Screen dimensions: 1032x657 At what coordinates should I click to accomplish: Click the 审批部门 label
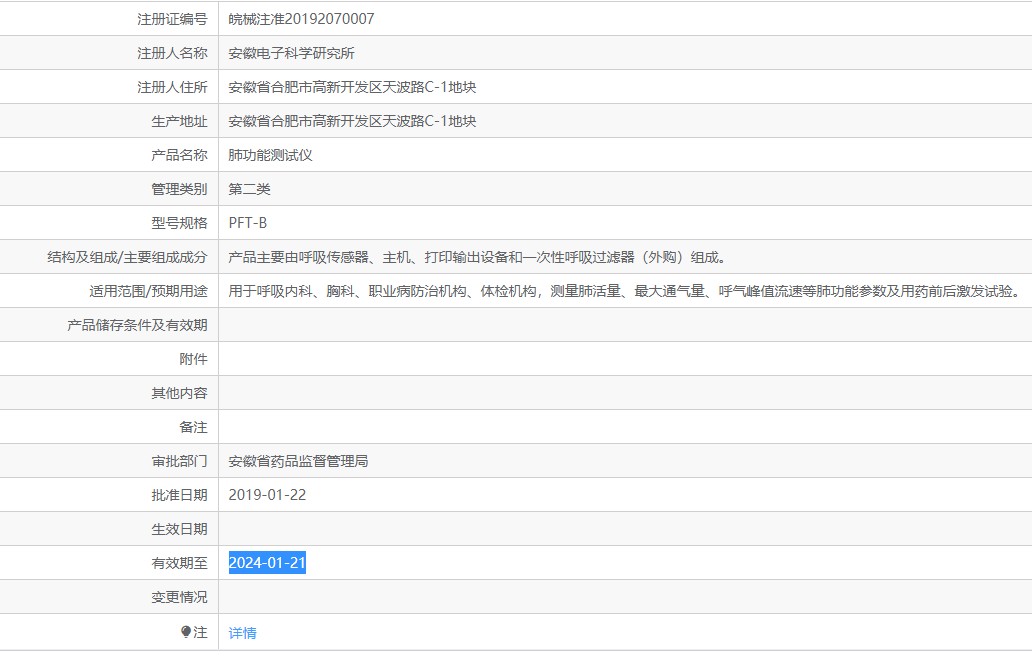(180, 461)
